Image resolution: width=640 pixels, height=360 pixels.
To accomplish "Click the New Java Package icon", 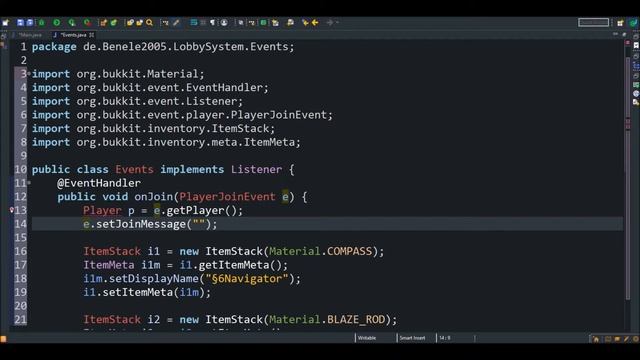I will (x=103, y=23).
